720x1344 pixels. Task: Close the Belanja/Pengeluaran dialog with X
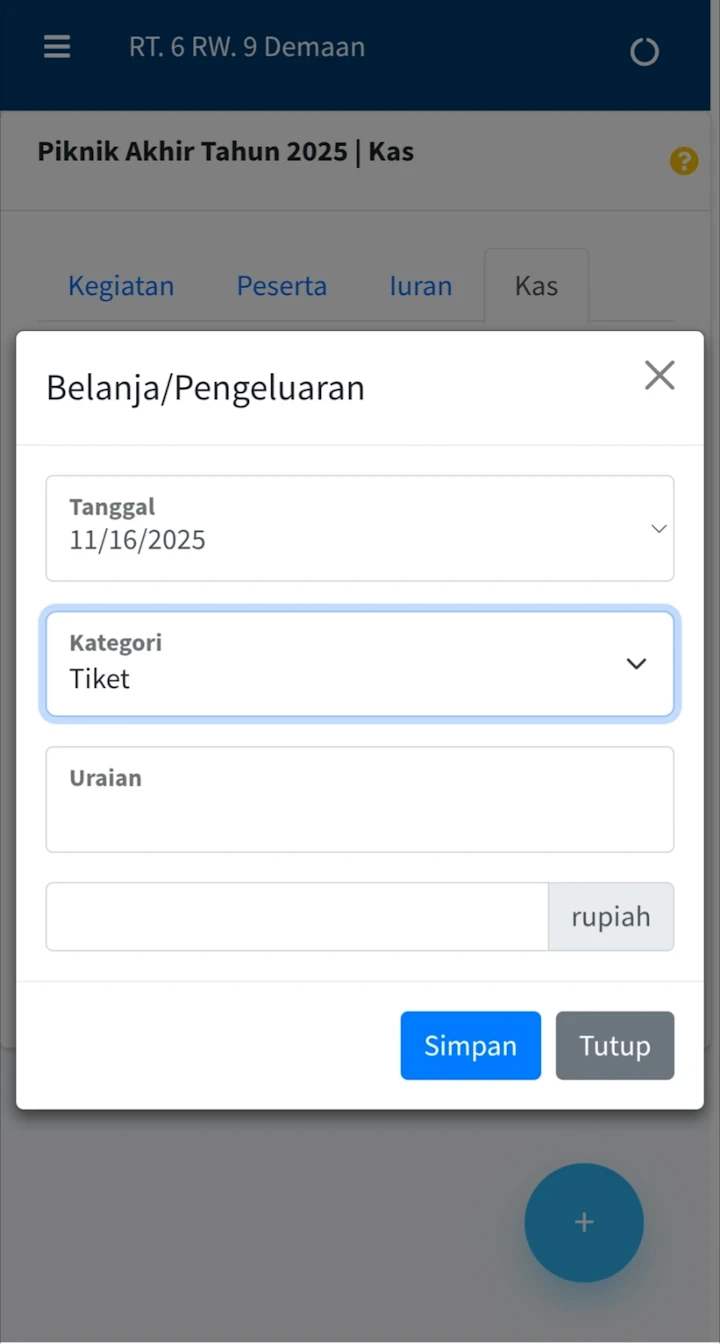[659, 376]
